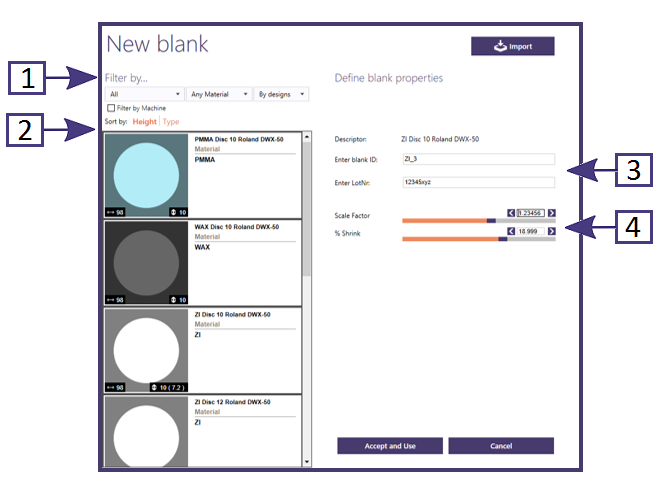Increase Scale Factor with right arrow
The image size is (664, 487).
coord(551,213)
